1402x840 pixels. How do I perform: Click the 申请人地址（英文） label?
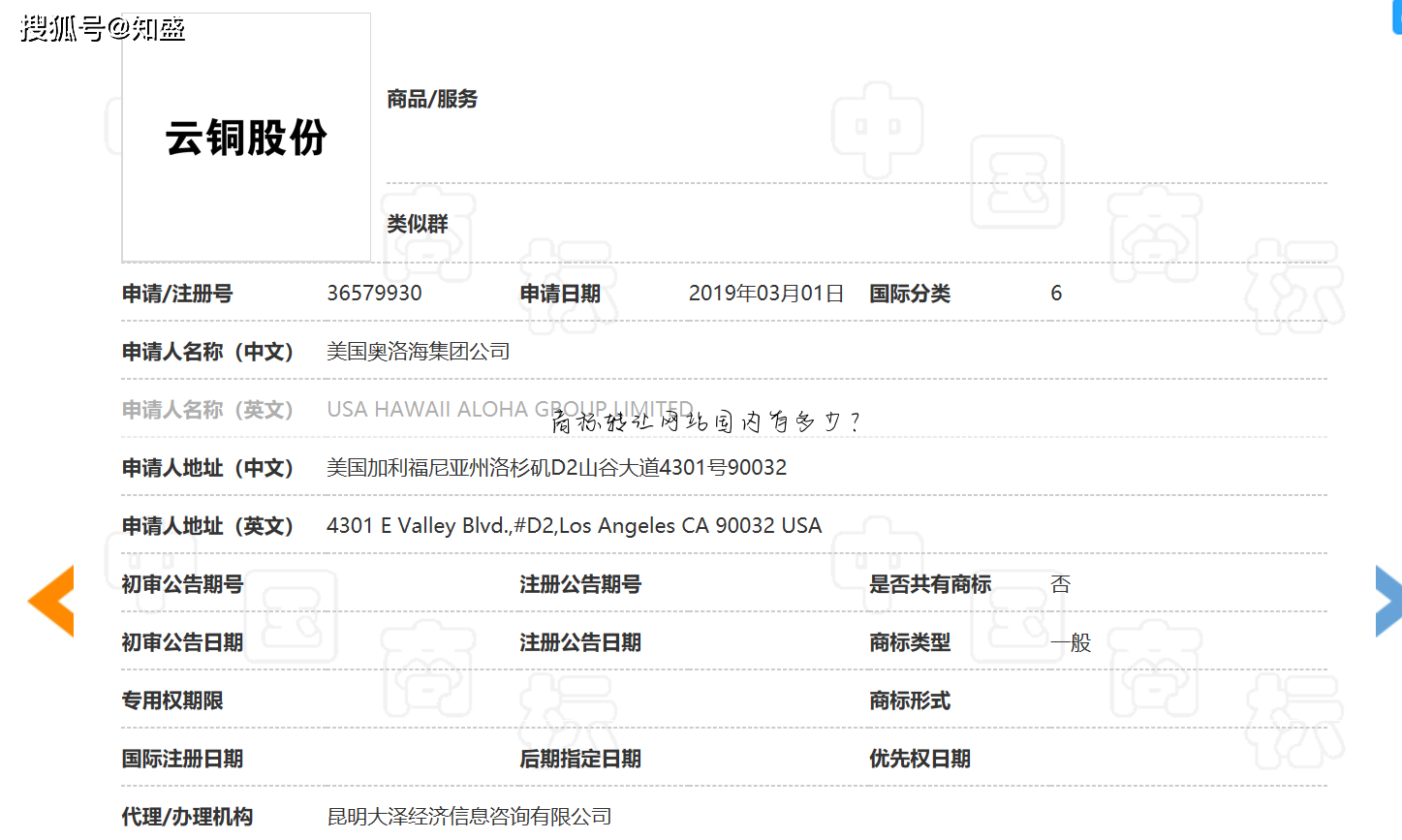point(207,526)
